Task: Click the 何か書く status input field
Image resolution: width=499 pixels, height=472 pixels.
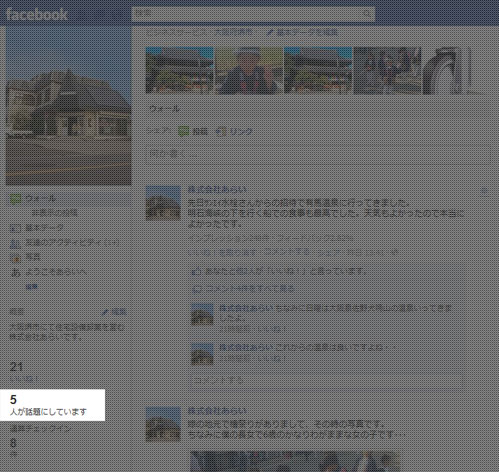Action: pyautogui.click(x=318, y=154)
